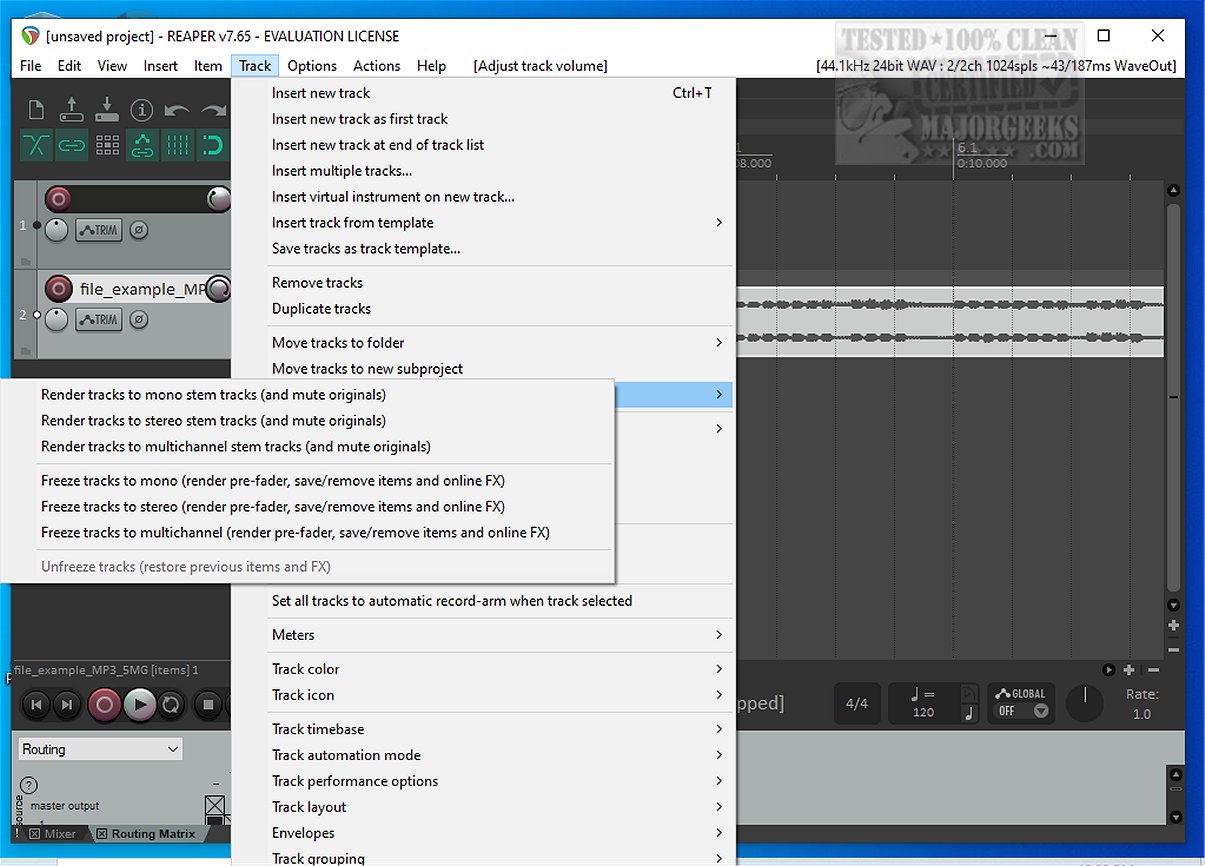Click track 2 pan knob
This screenshot has height=866, width=1205.
(57, 319)
